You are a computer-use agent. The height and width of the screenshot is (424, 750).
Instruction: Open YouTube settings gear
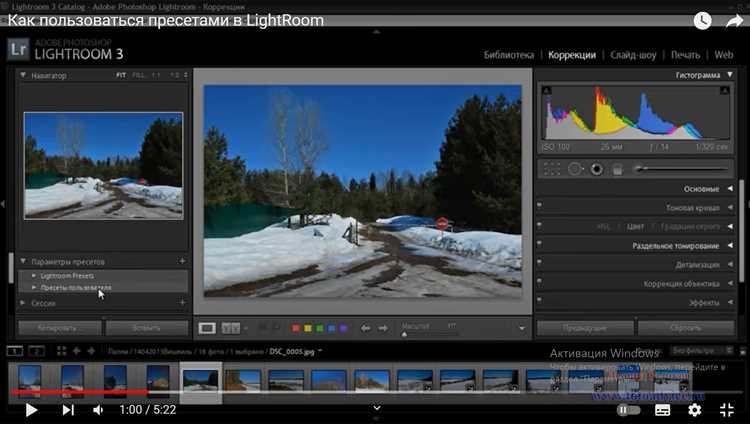[x=695, y=410]
